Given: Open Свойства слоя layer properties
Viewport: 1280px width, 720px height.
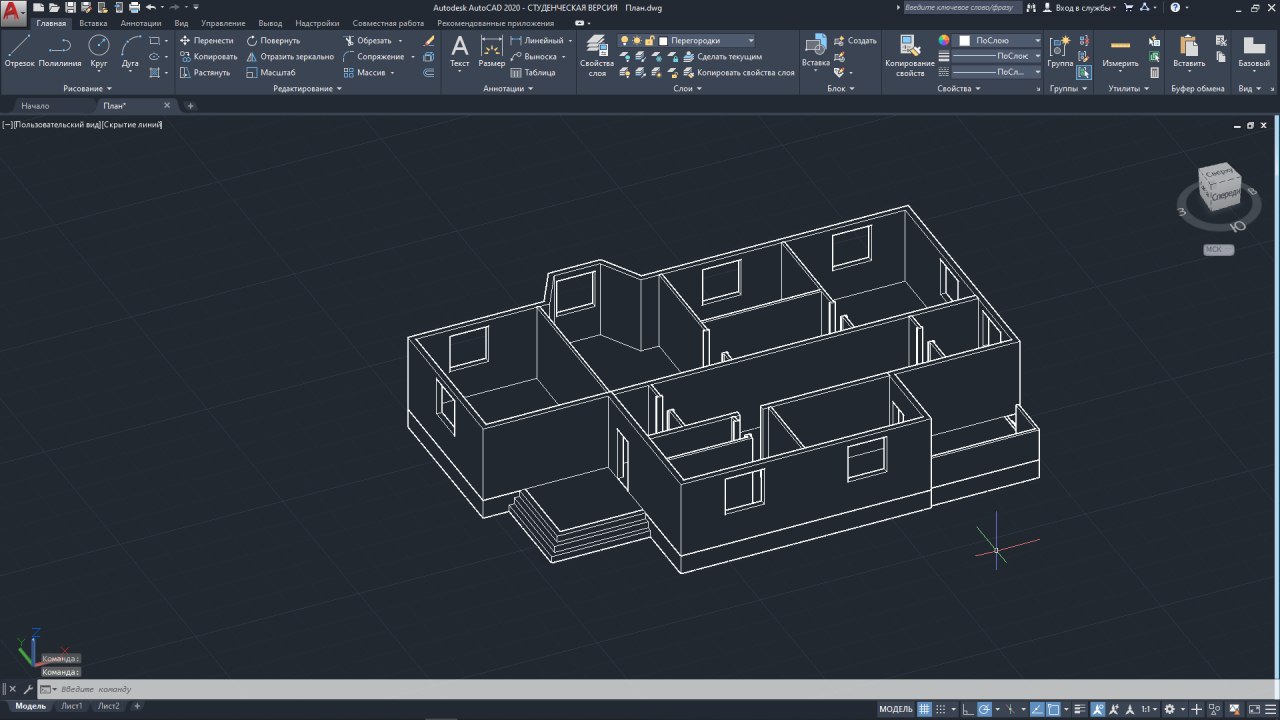Looking at the screenshot, I should tap(597, 54).
